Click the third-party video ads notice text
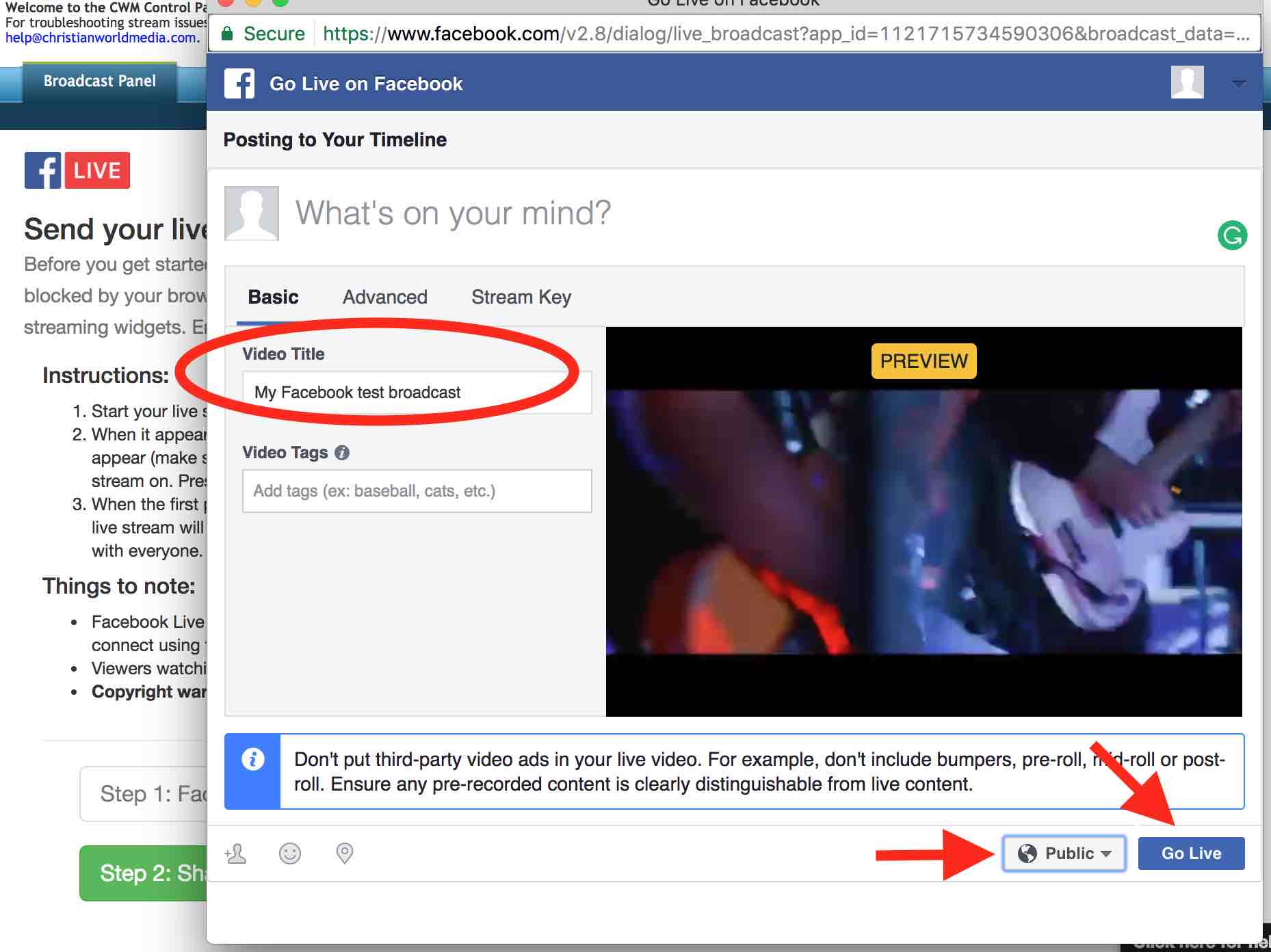The image size is (1271, 952). click(759, 771)
